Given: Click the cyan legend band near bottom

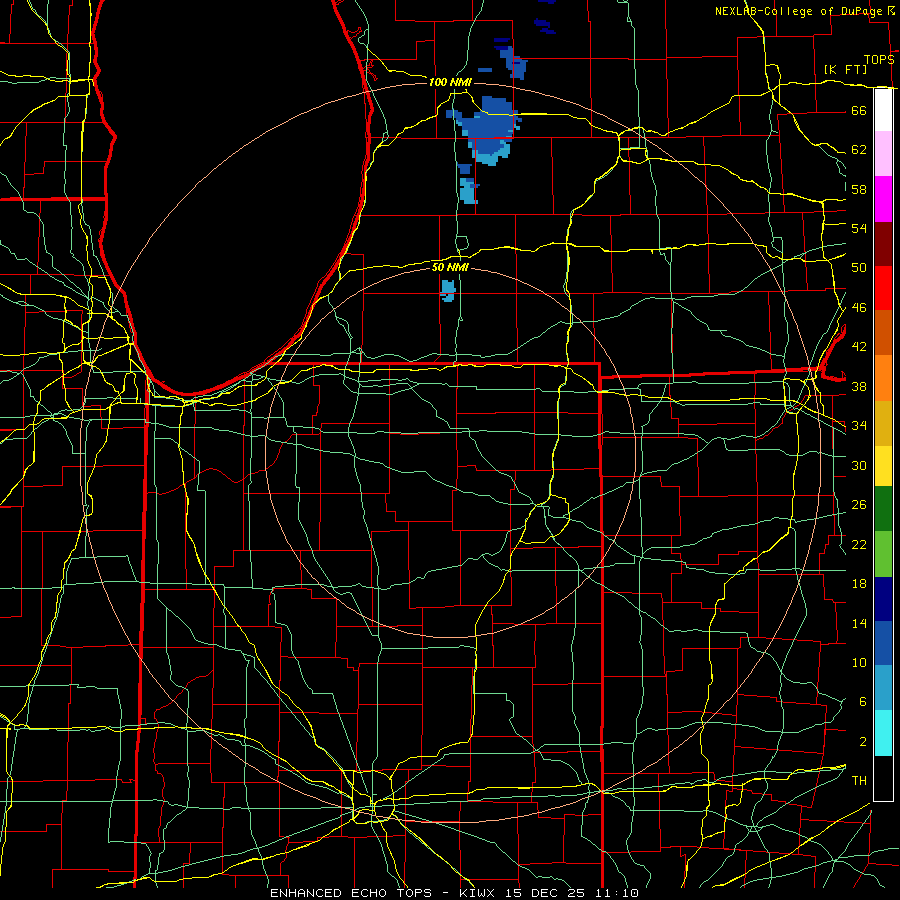Looking at the screenshot, I should pos(883,733).
